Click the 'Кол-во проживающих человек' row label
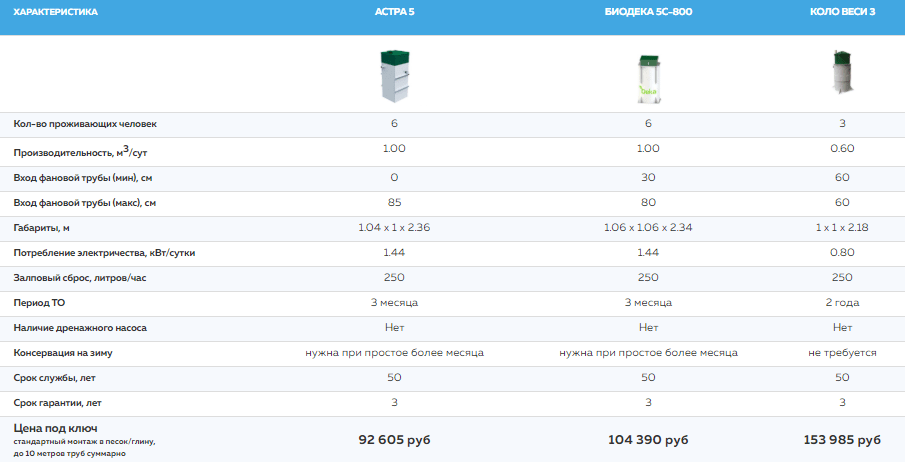 (x=85, y=124)
